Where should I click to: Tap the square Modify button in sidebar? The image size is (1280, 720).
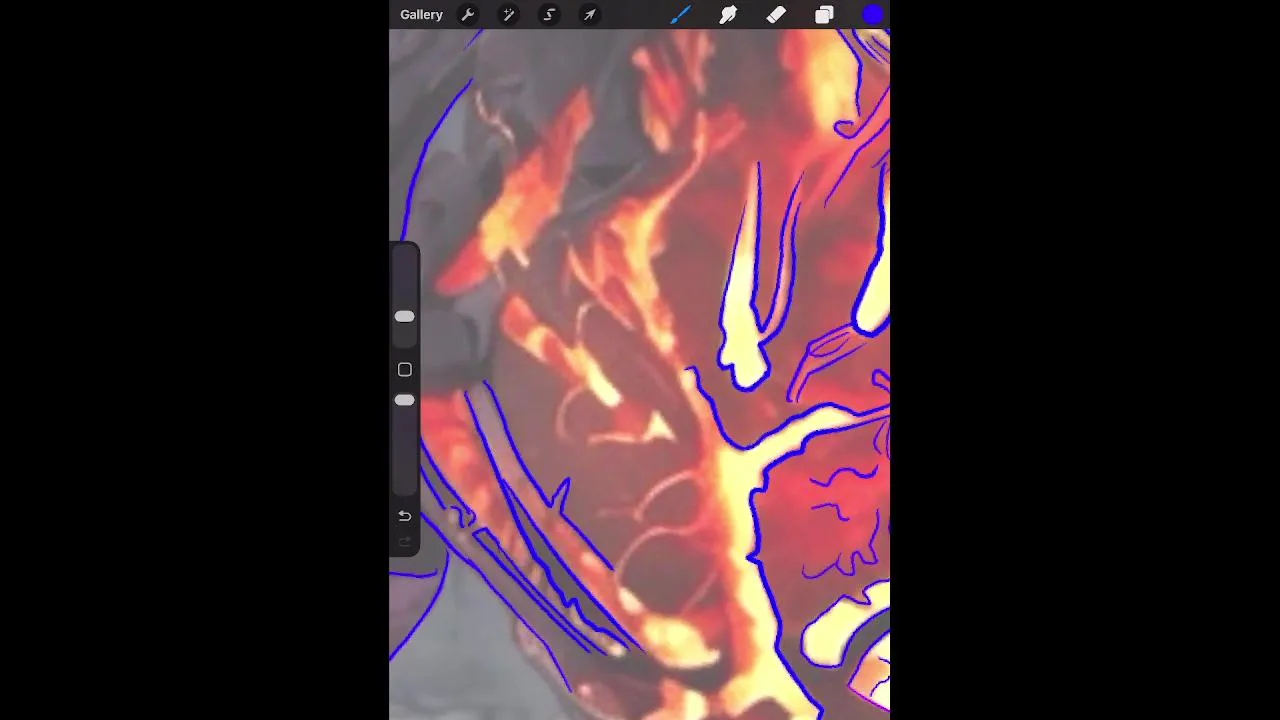click(404, 370)
